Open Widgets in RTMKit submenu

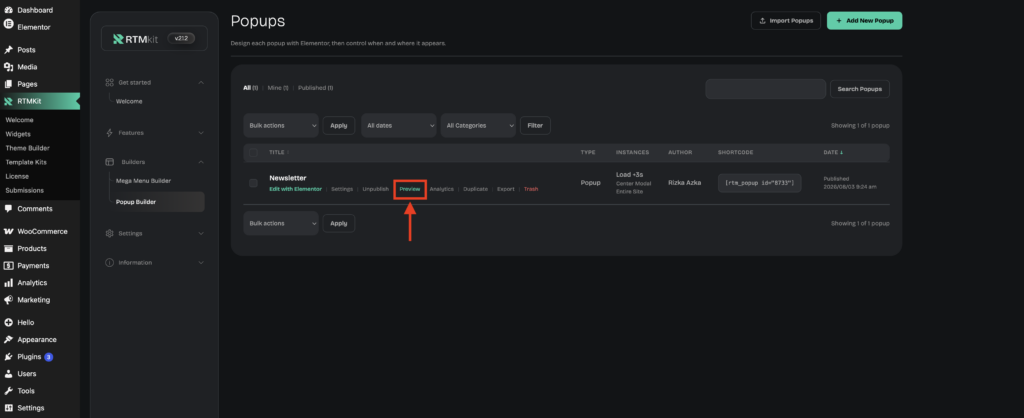pyautogui.click(x=18, y=134)
